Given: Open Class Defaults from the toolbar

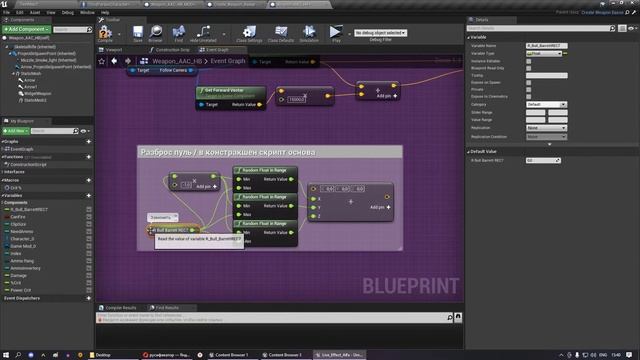Looking at the screenshot, I should (281, 32).
